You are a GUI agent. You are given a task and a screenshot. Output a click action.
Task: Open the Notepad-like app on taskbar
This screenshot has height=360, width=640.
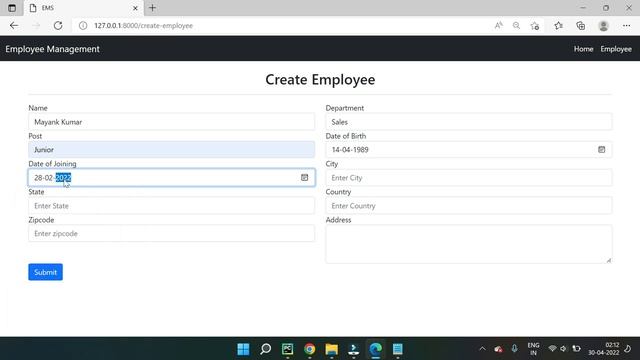coord(398,349)
